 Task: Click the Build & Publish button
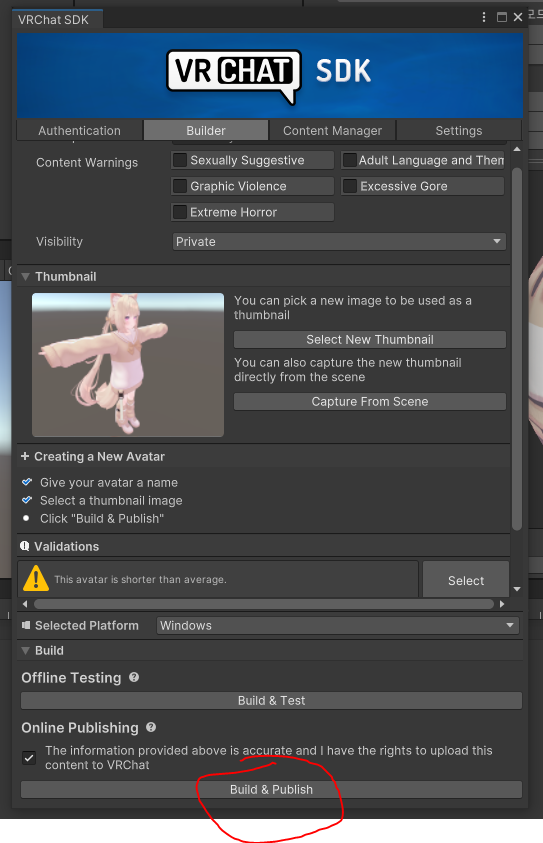tap(272, 789)
